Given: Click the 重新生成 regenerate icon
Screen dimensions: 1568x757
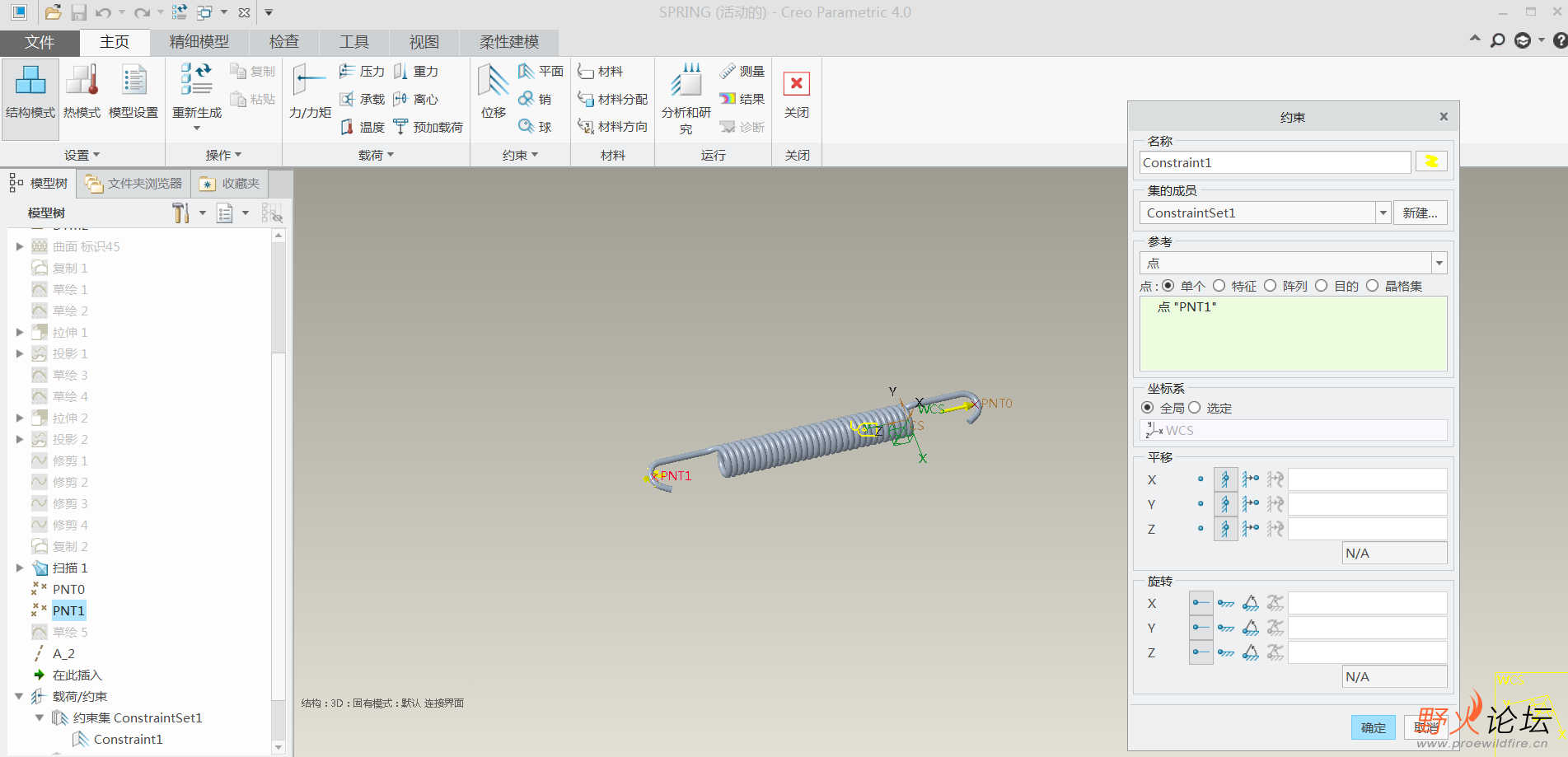Looking at the screenshot, I should click(x=196, y=79).
